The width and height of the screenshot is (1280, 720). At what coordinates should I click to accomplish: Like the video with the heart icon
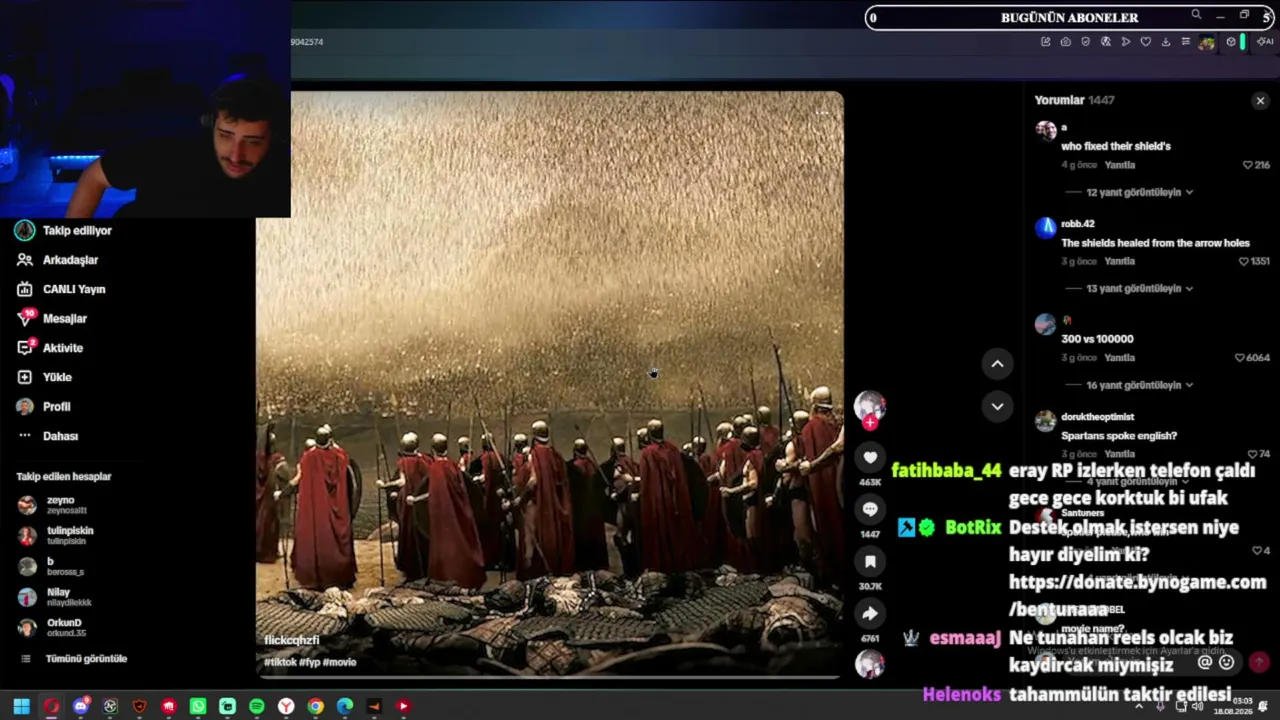coord(870,458)
